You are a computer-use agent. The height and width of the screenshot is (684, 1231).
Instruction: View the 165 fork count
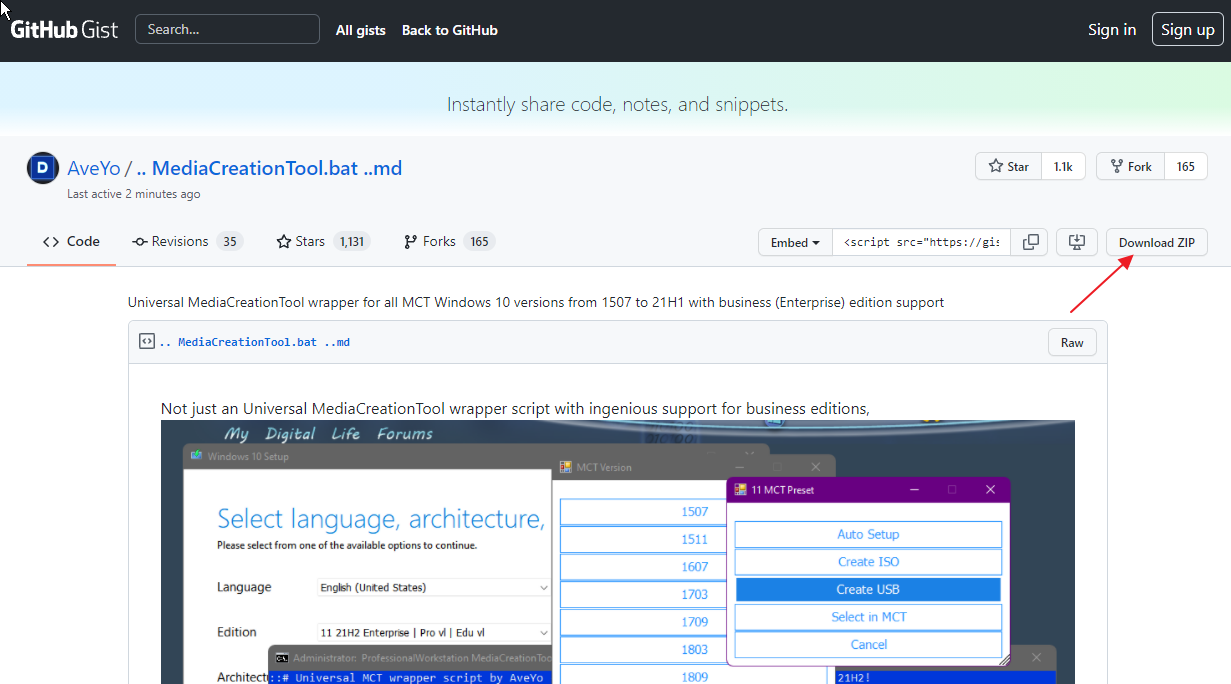(1186, 166)
